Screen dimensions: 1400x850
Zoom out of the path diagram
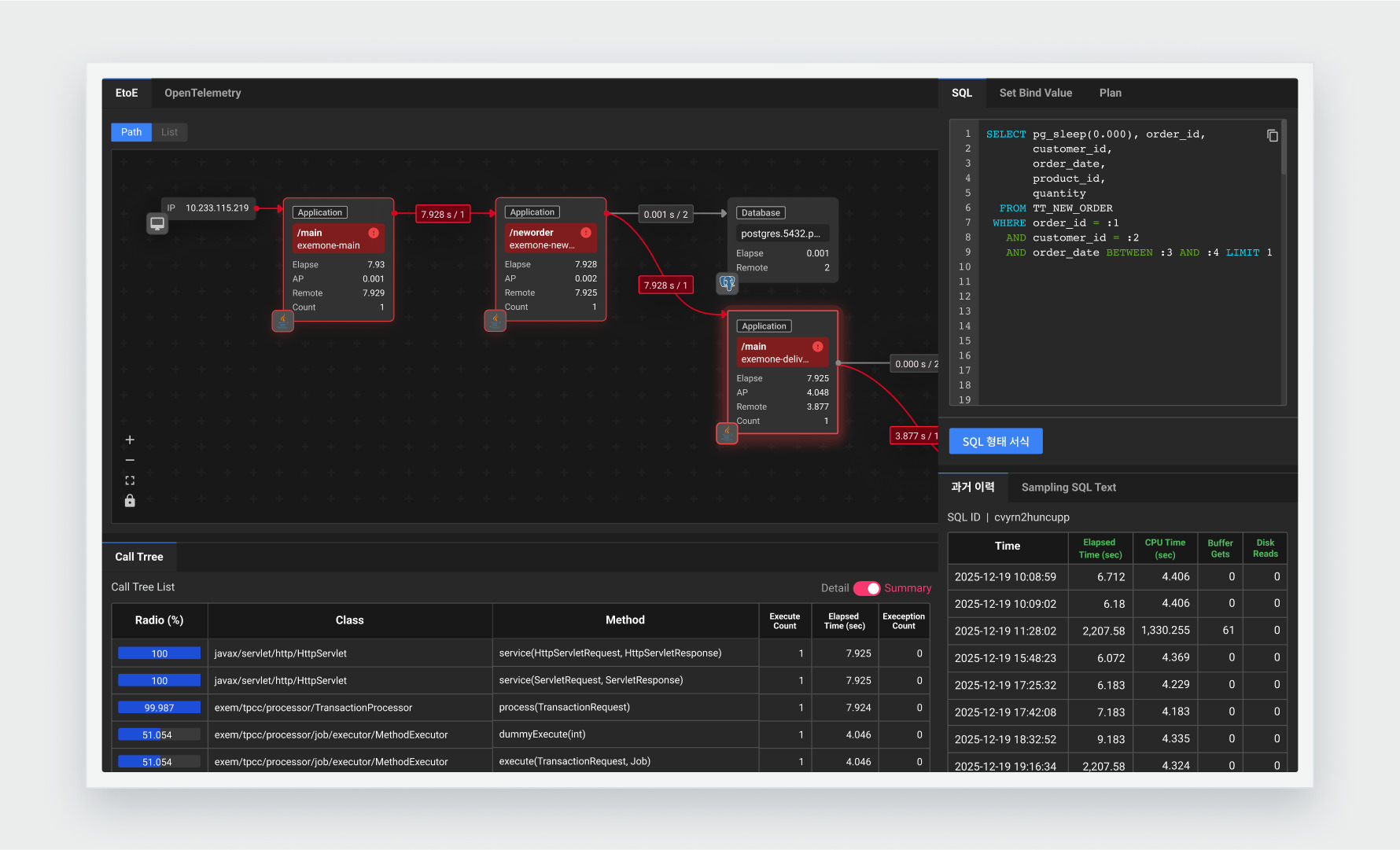click(130, 461)
